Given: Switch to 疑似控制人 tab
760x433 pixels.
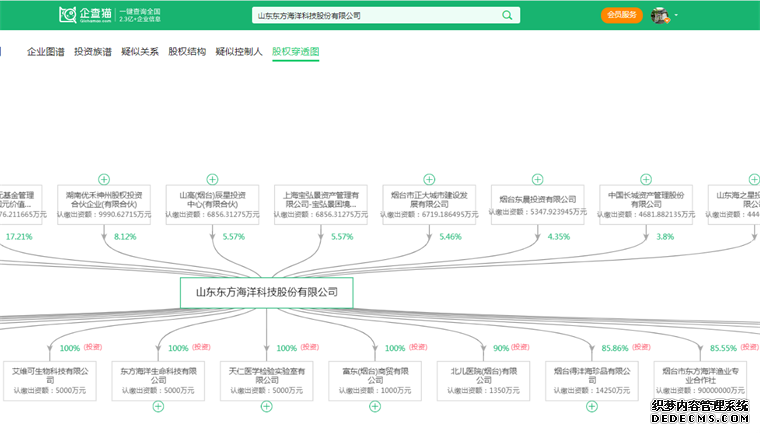Looking at the screenshot, I should (x=239, y=52).
